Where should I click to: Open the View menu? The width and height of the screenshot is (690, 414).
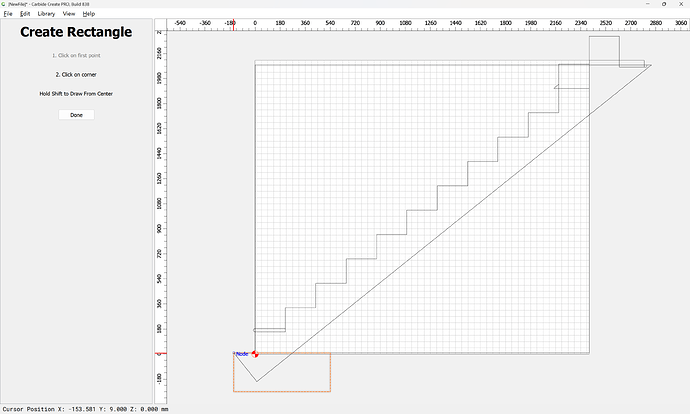[x=69, y=14]
